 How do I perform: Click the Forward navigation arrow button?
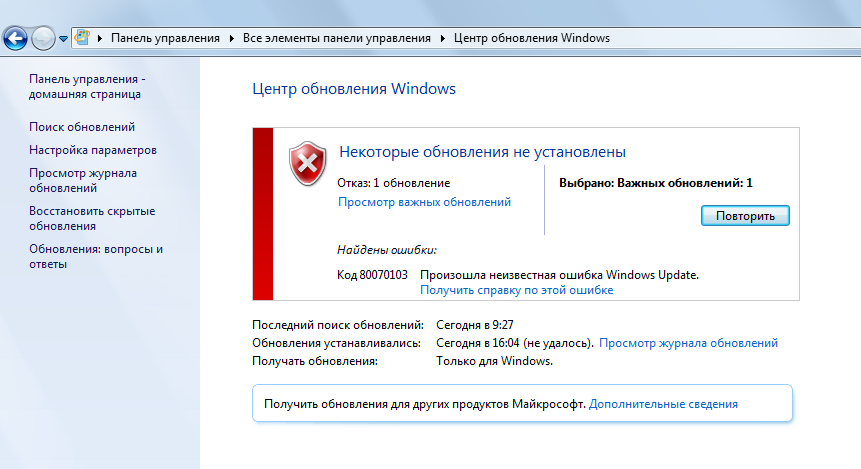(x=43, y=38)
